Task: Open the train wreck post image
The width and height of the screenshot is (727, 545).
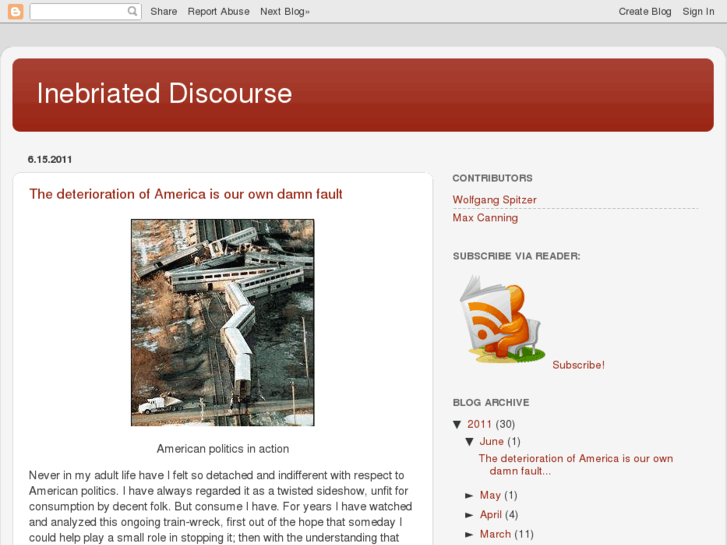Action: coord(223,322)
